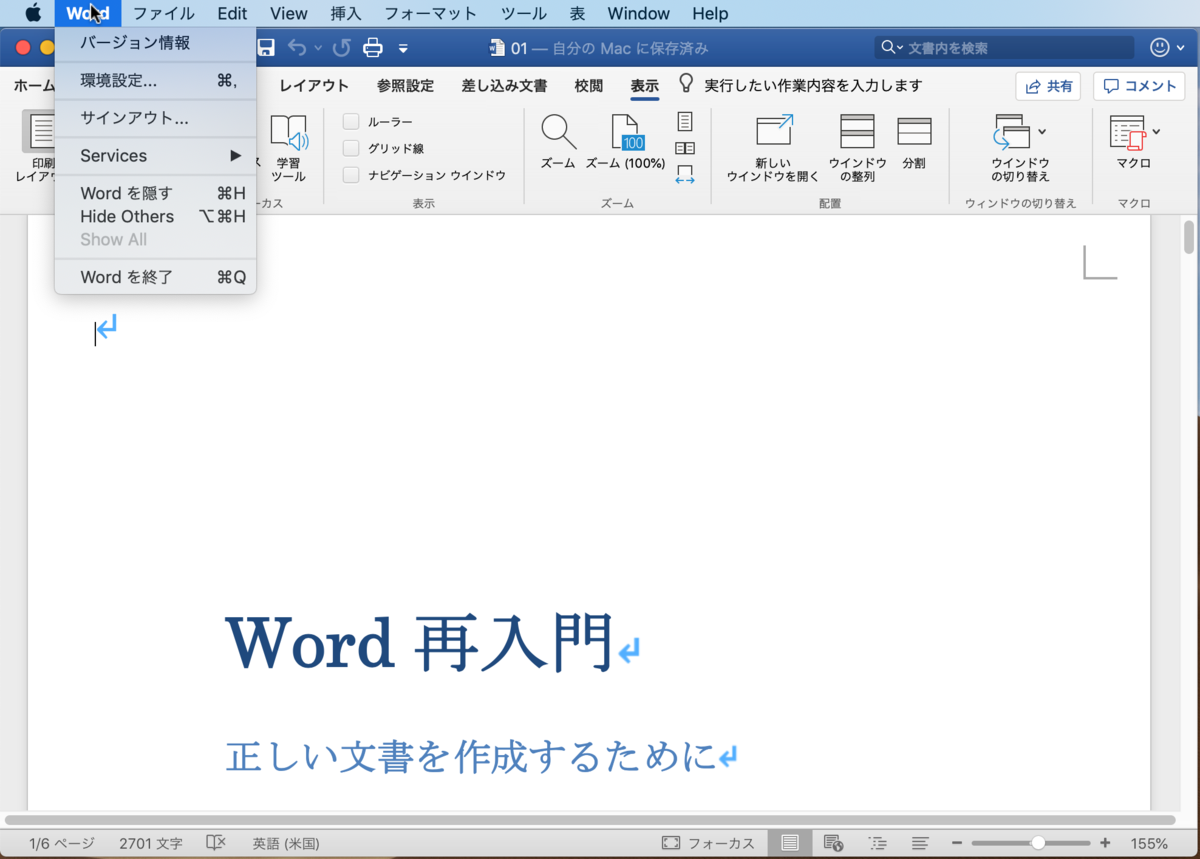The height and width of the screenshot is (859, 1200).
Task: Click the undo arrow icon
Action: (x=297, y=47)
